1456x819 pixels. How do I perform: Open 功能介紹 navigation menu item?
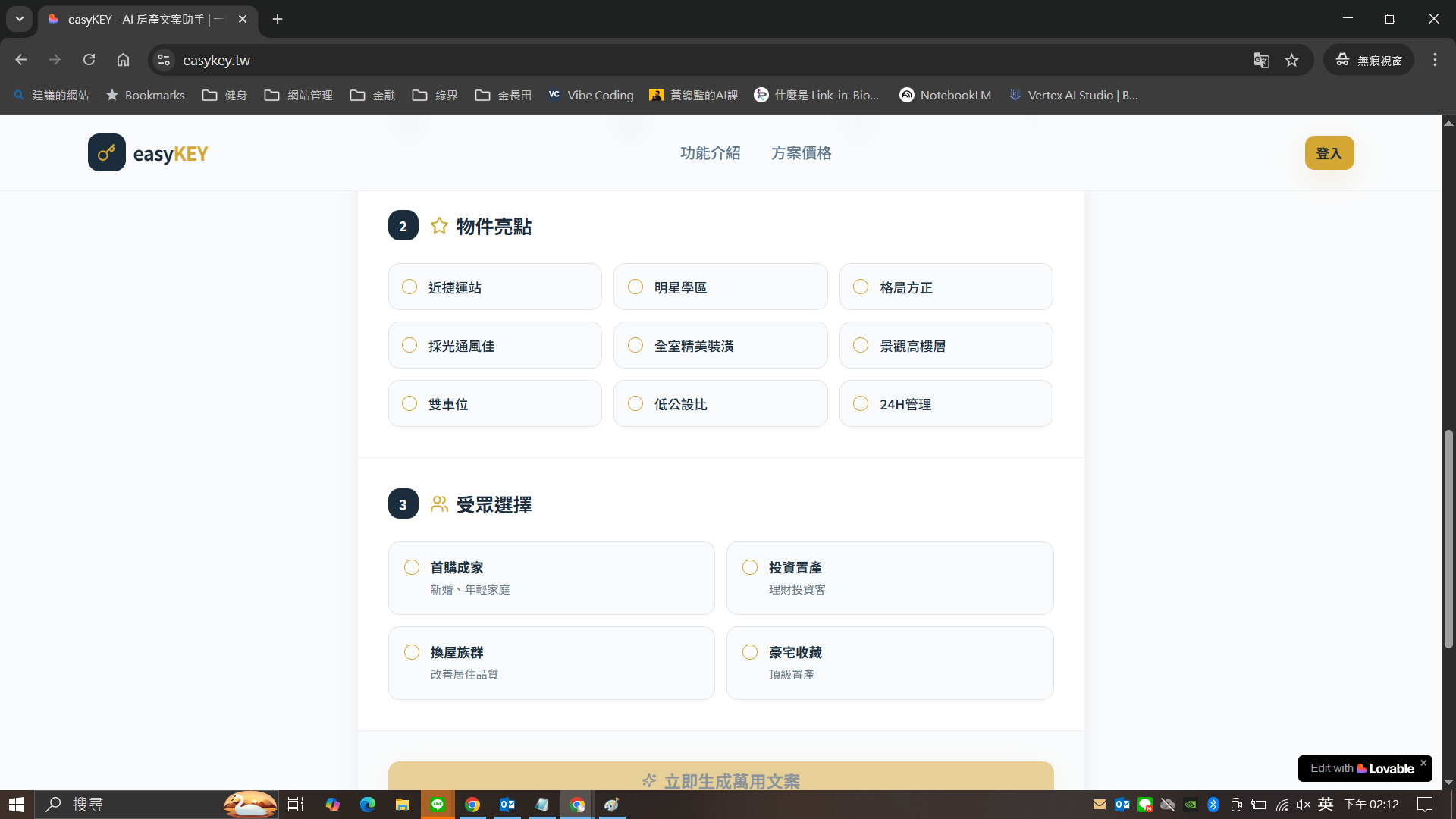tap(710, 153)
